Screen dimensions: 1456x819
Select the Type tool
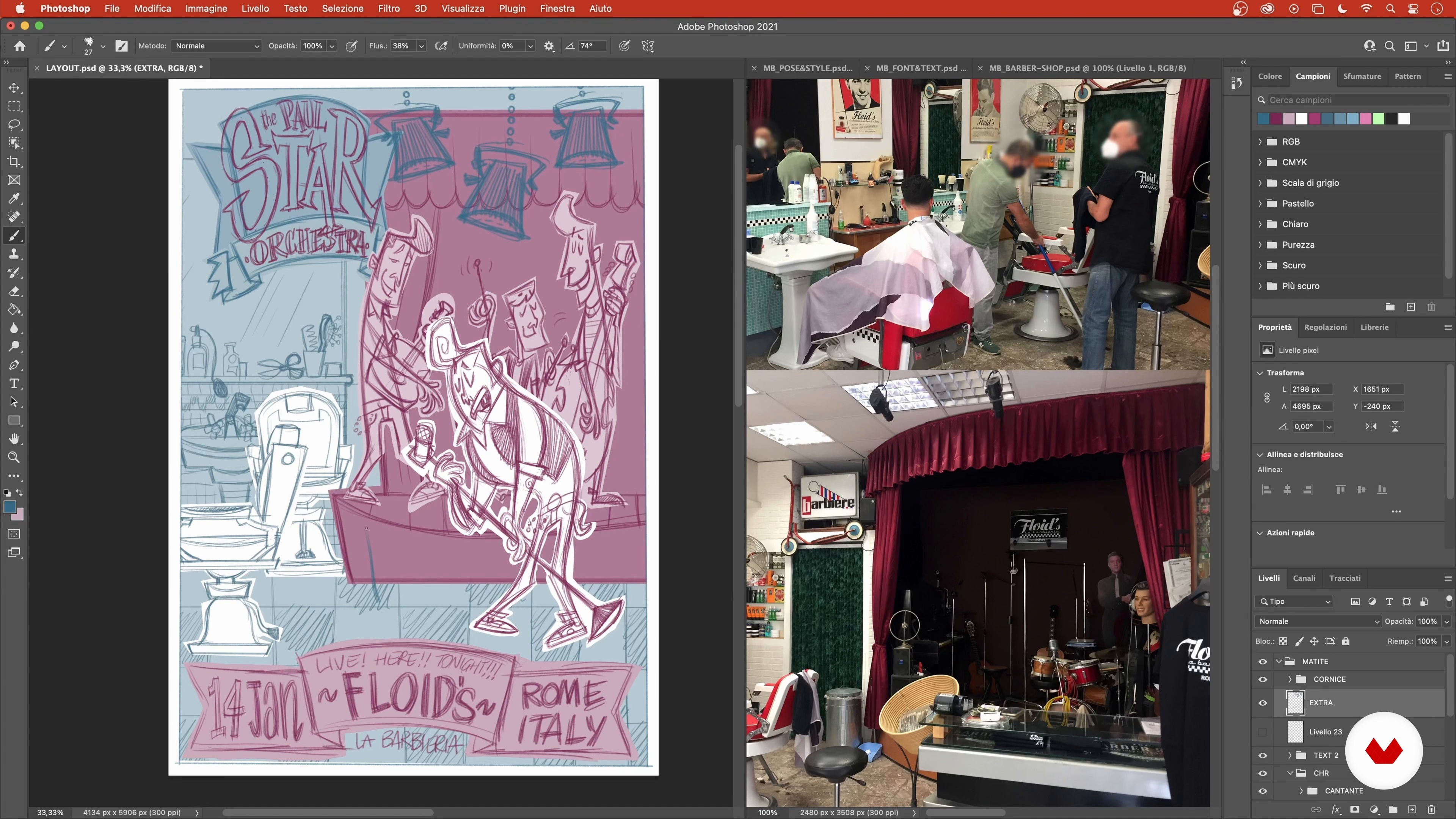[14, 384]
